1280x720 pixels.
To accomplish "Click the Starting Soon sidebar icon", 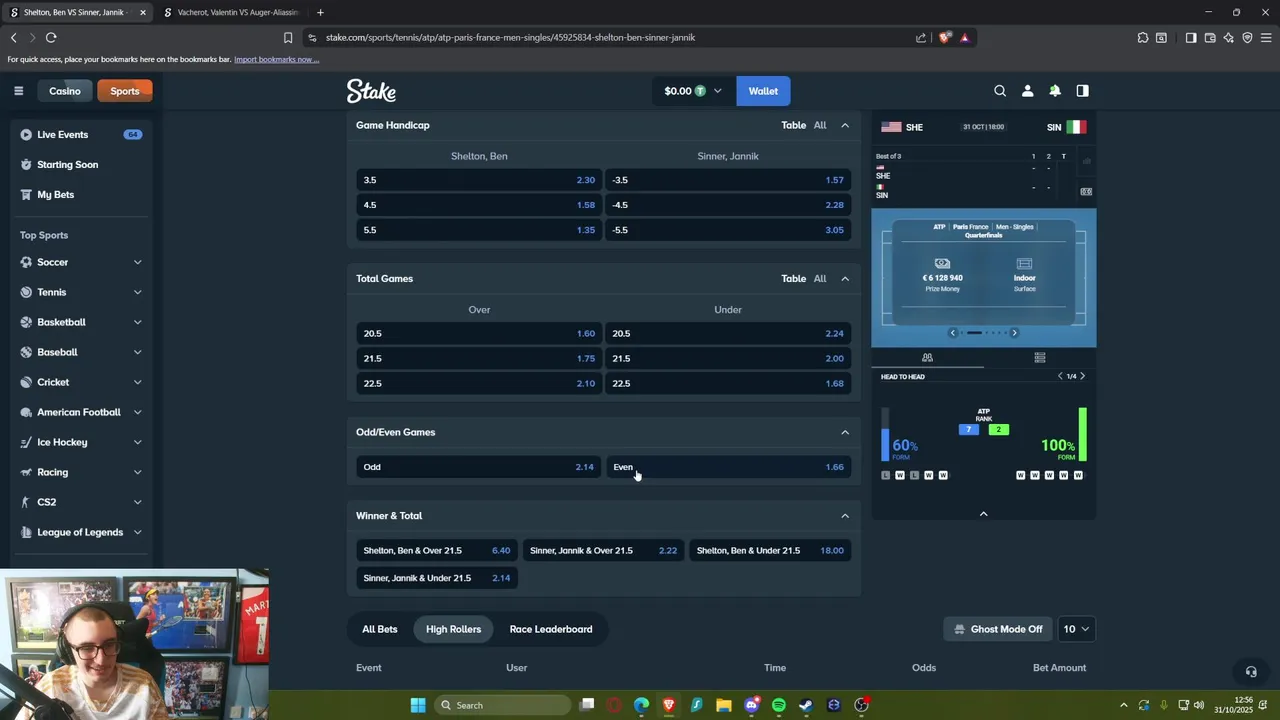I will (x=26, y=164).
